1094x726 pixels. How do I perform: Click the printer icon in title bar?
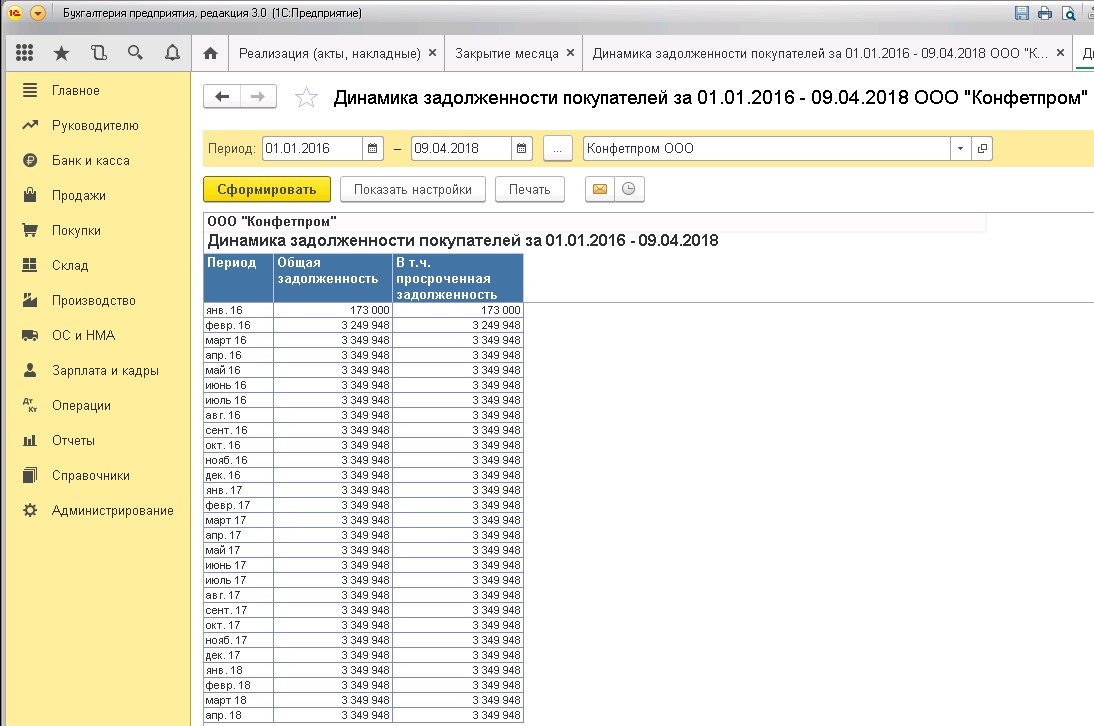click(1044, 13)
